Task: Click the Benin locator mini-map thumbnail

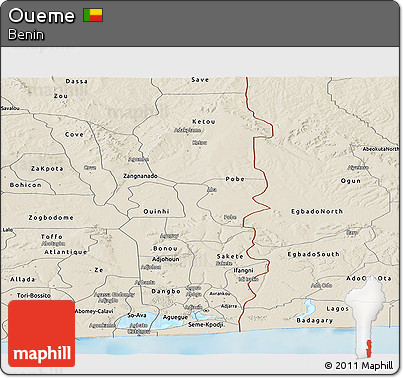Action: coord(365,318)
